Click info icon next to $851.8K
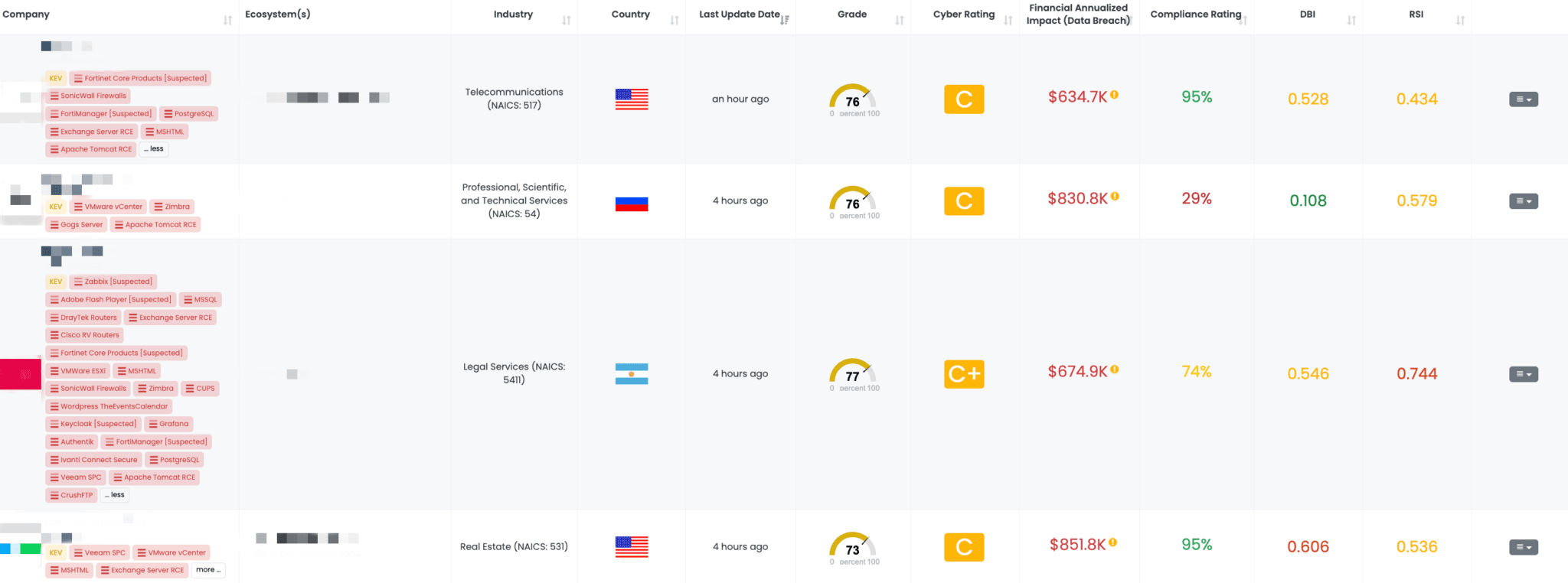 click(1113, 542)
